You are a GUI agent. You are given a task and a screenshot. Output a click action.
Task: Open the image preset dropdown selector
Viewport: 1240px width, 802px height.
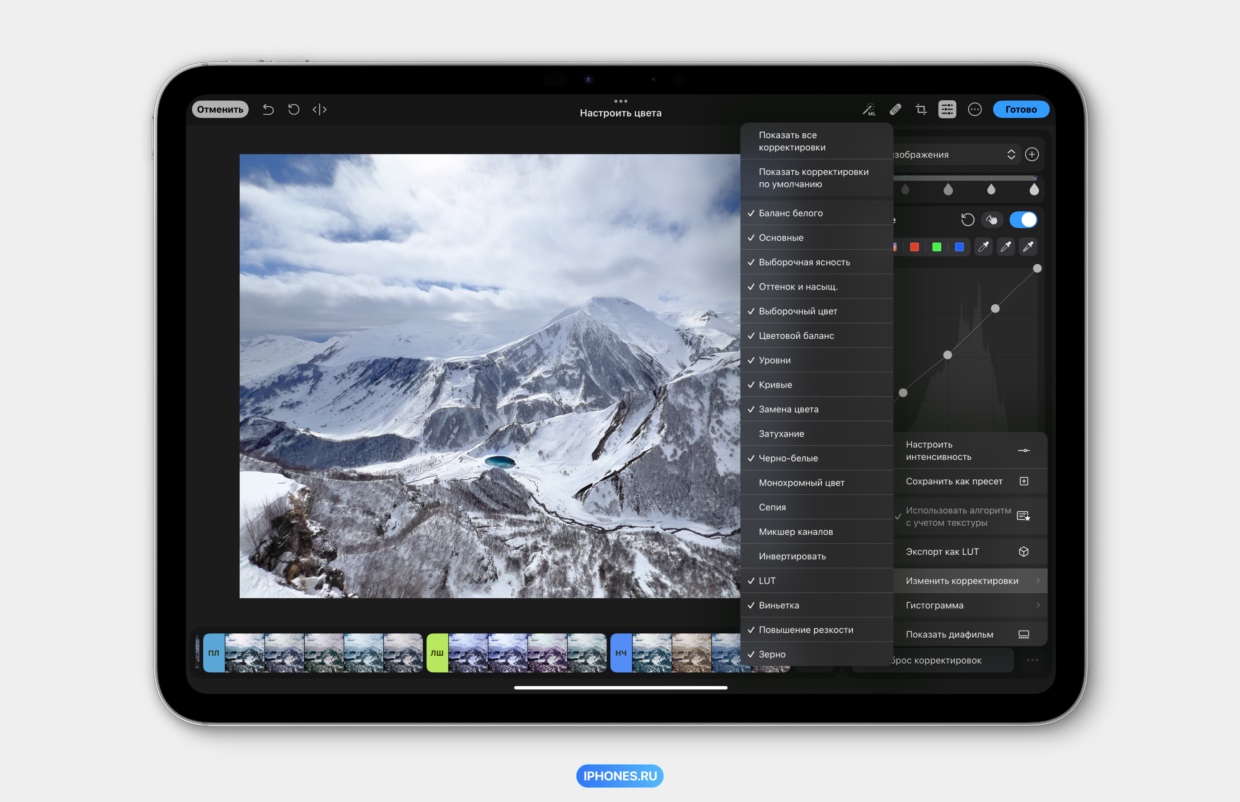[x=957, y=155]
